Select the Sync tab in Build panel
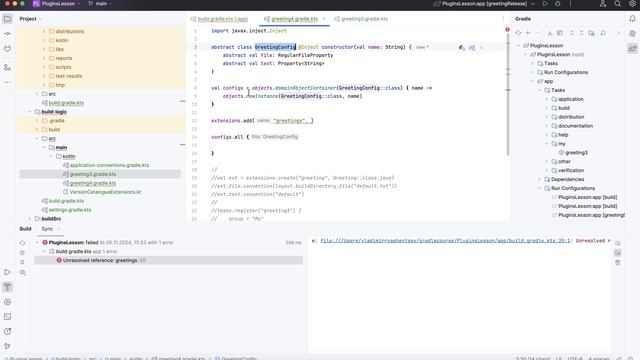 click(x=47, y=229)
